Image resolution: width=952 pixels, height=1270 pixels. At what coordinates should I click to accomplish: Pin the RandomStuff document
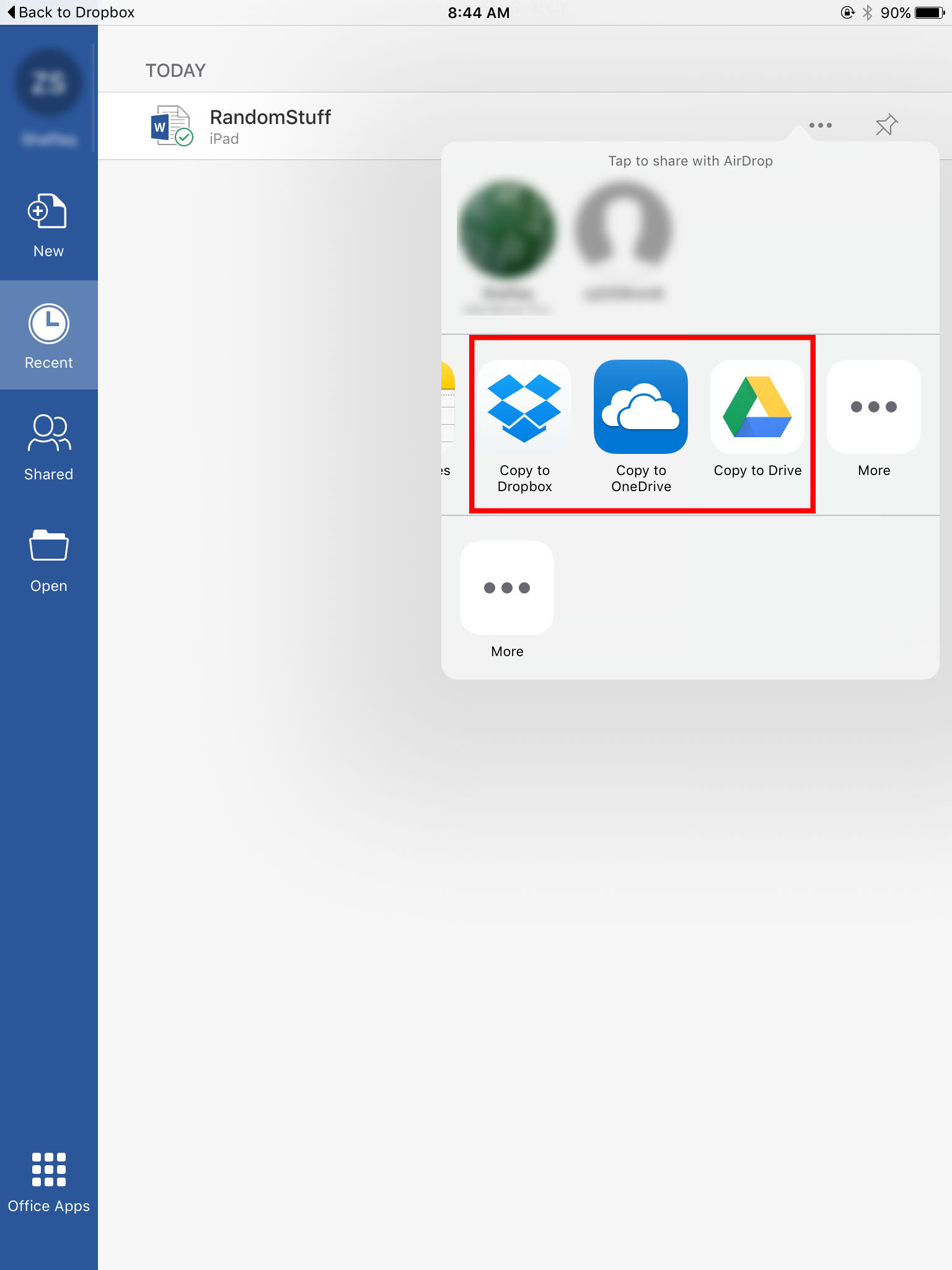pyautogui.click(x=886, y=125)
